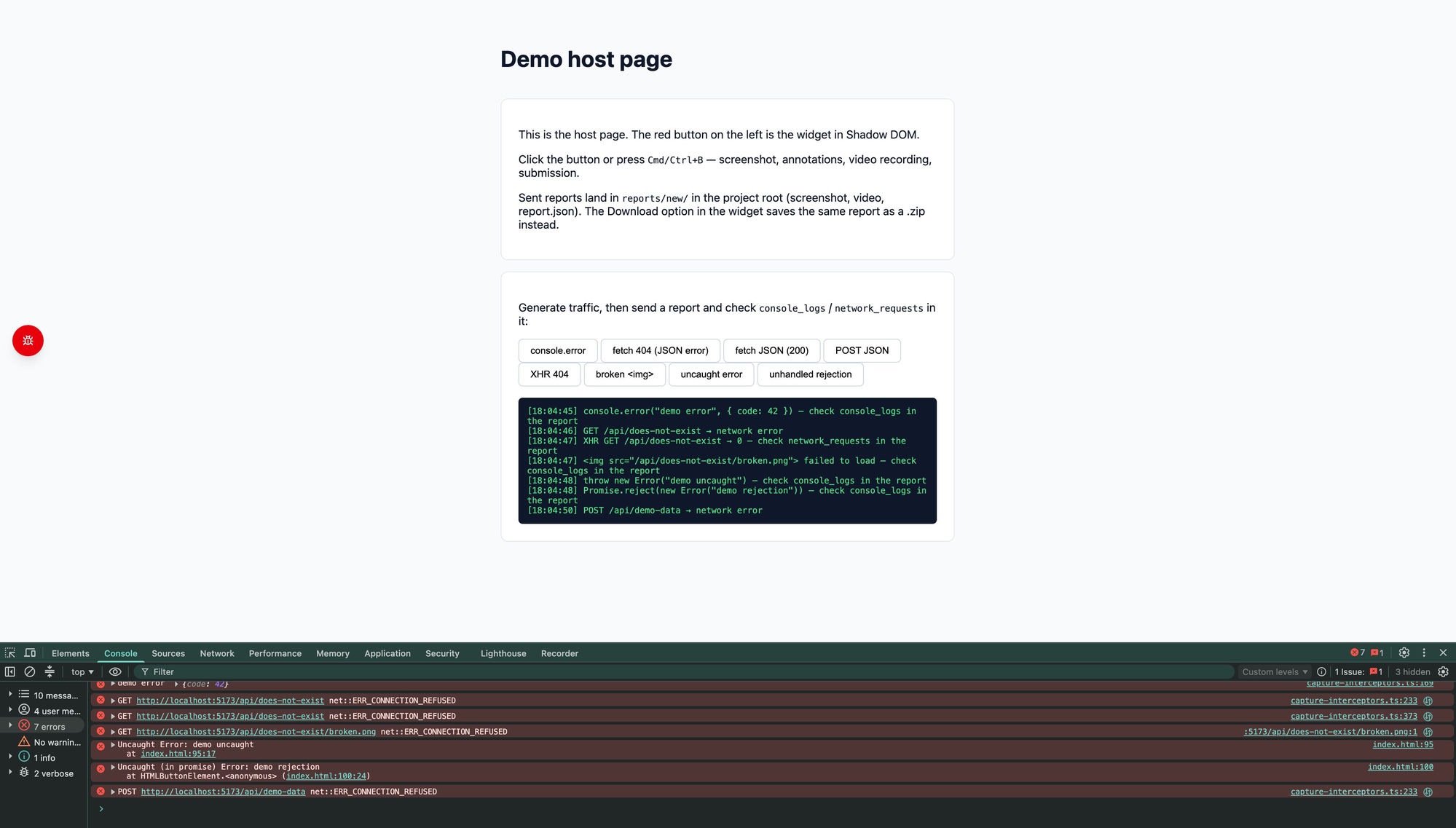This screenshot has height=828, width=1456.
Task: Click the group similar messages icon
Action: (50, 671)
